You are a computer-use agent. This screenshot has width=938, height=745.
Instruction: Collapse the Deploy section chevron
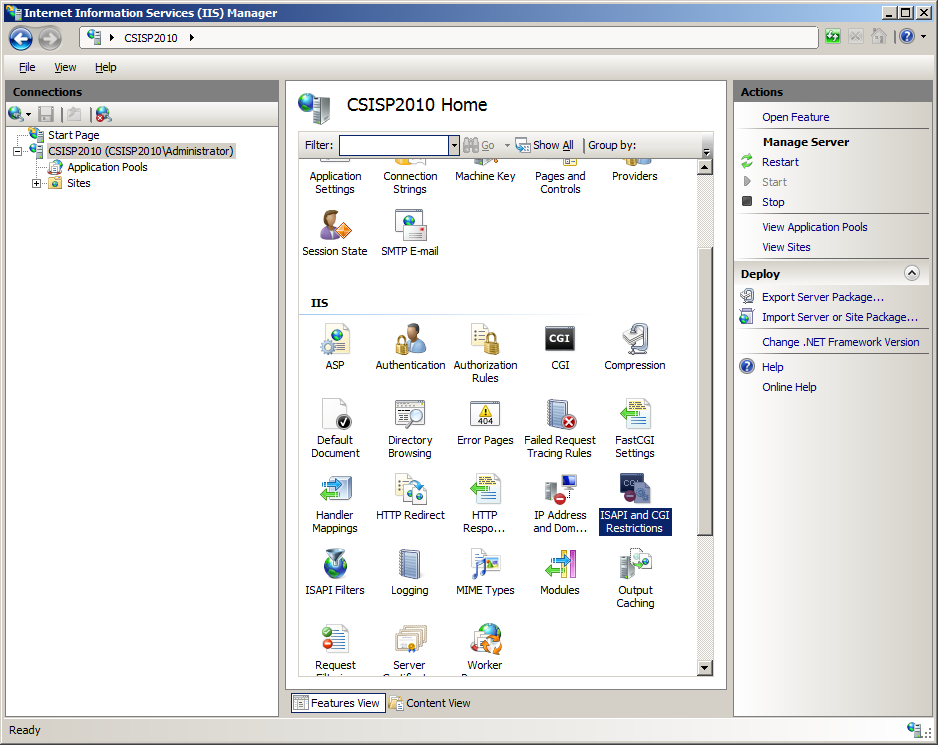(911, 273)
